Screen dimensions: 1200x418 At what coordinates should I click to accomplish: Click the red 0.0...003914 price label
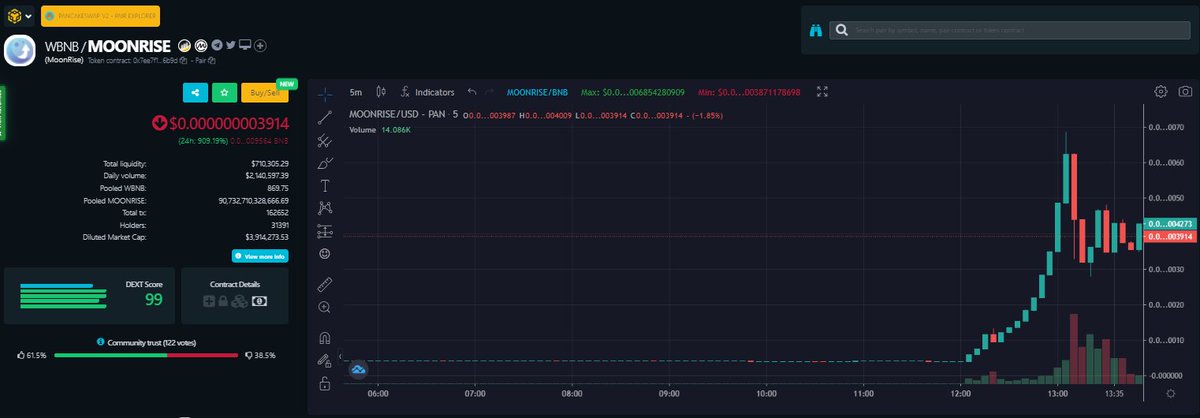(1169, 236)
